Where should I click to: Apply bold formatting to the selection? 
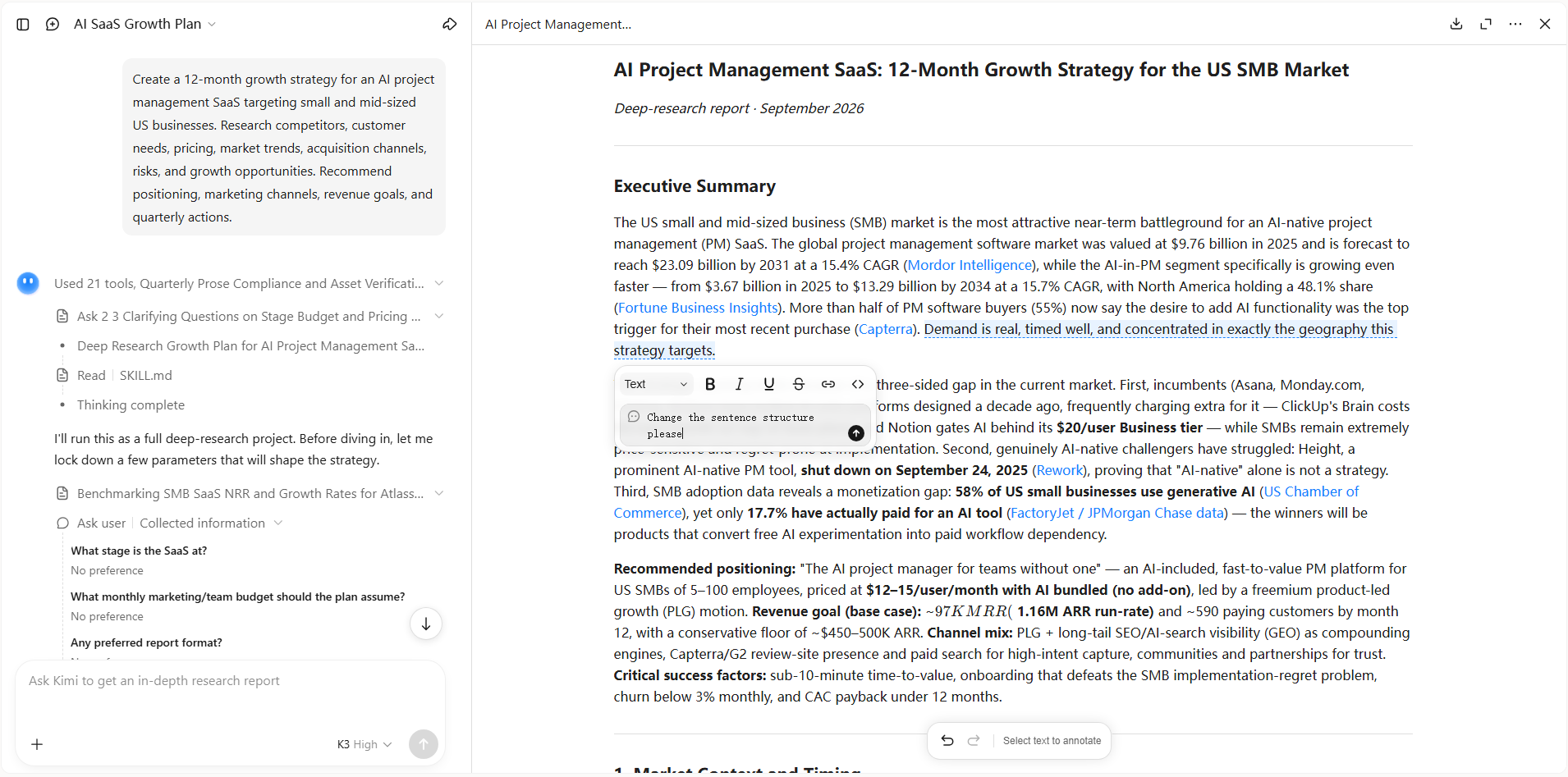pos(710,384)
